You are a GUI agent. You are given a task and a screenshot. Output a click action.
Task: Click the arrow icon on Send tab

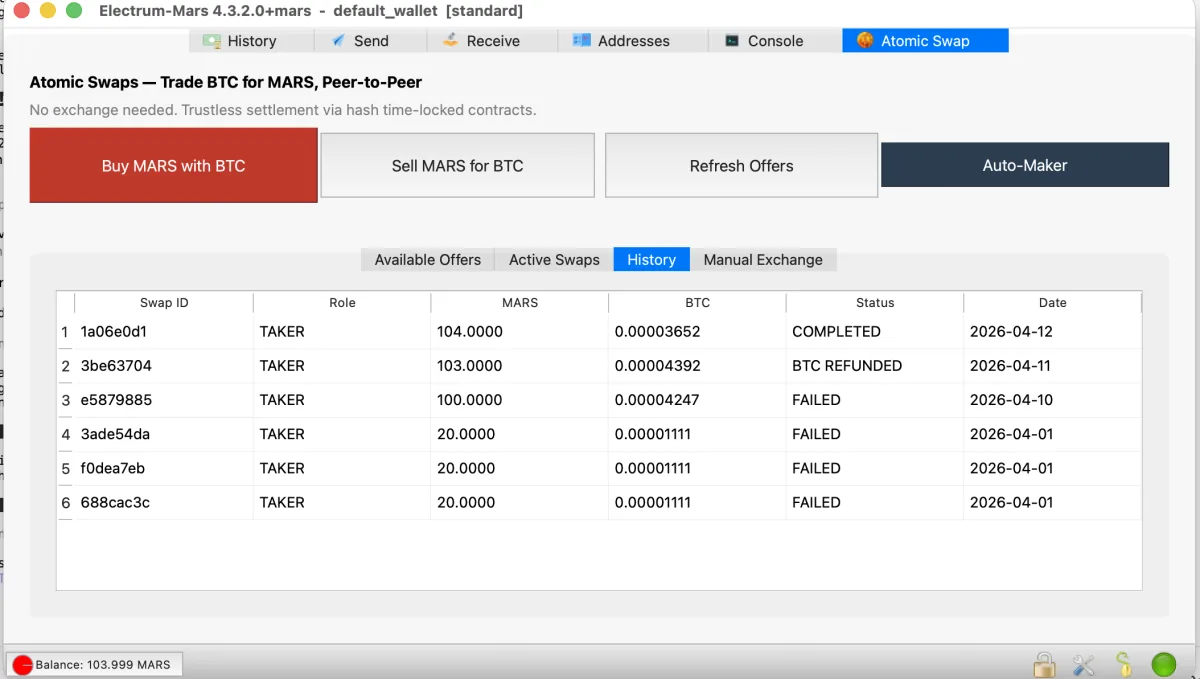[339, 40]
